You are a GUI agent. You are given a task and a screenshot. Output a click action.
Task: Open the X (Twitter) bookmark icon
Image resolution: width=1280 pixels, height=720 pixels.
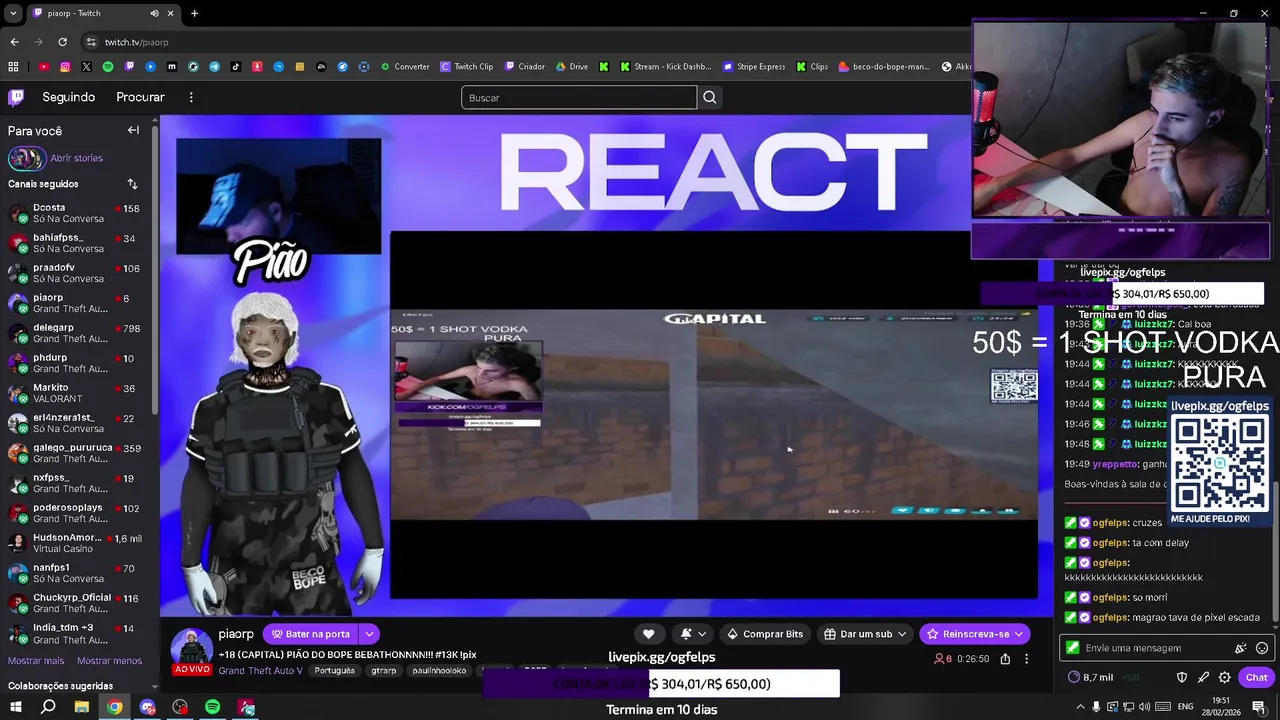[86, 67]
